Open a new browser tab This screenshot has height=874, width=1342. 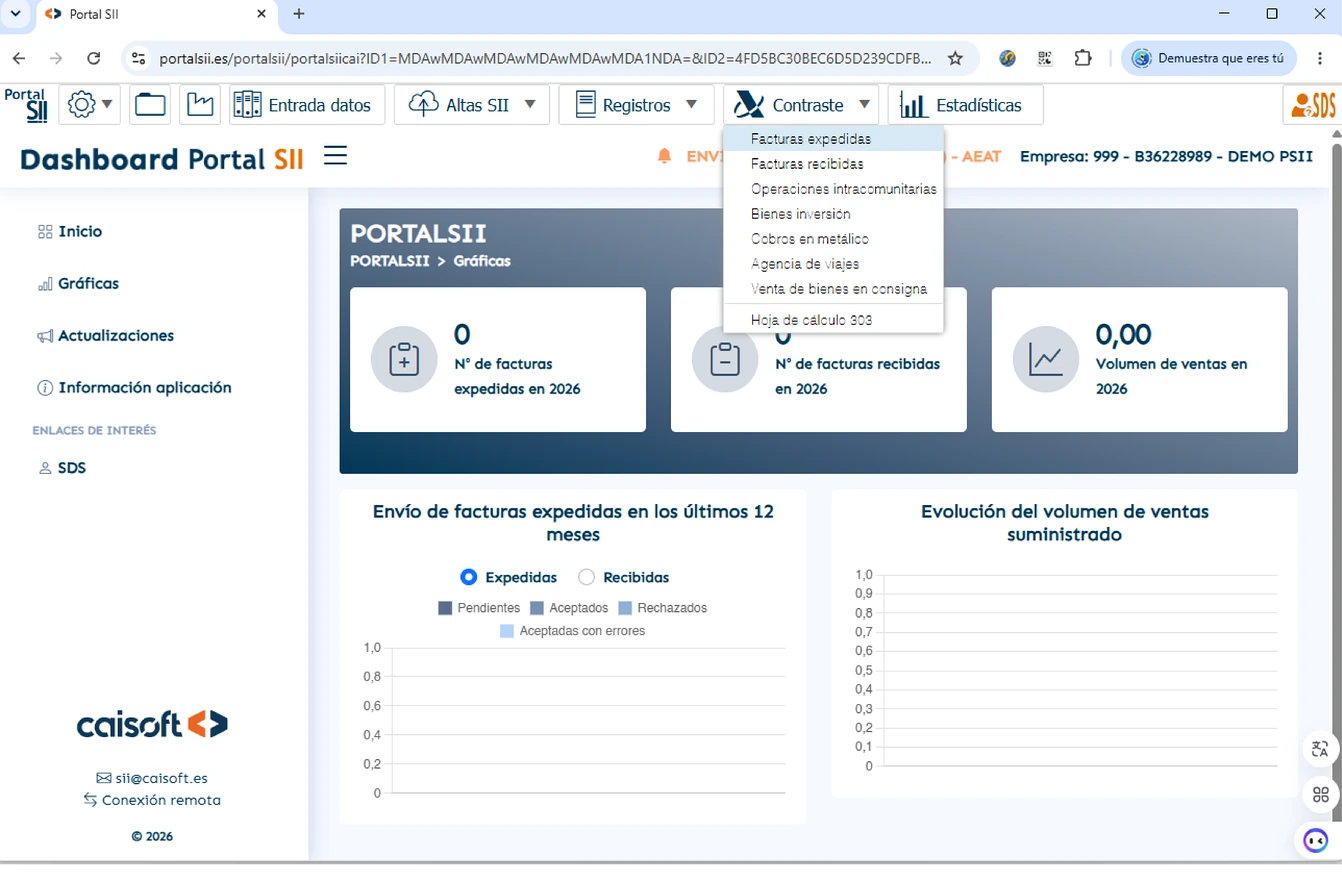tap(299, 14)
